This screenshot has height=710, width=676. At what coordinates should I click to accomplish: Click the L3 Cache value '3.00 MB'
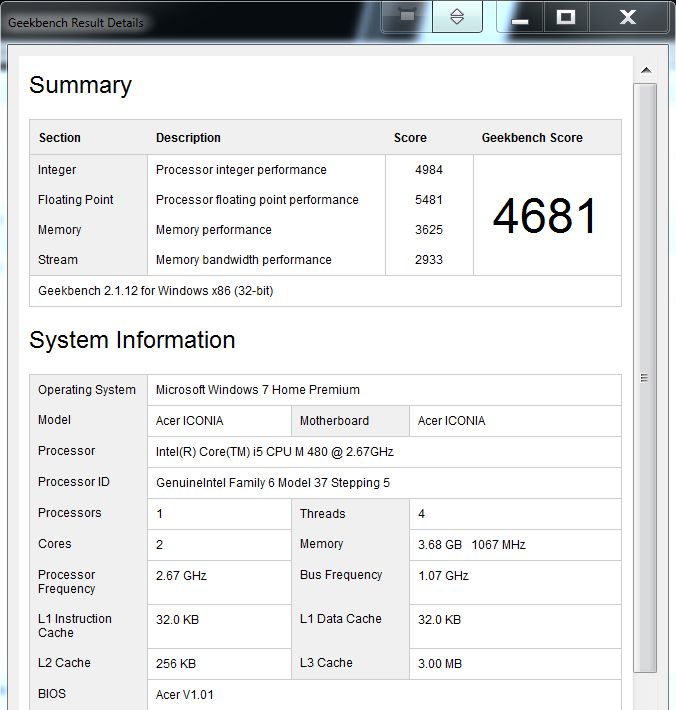tap(440, 664)
